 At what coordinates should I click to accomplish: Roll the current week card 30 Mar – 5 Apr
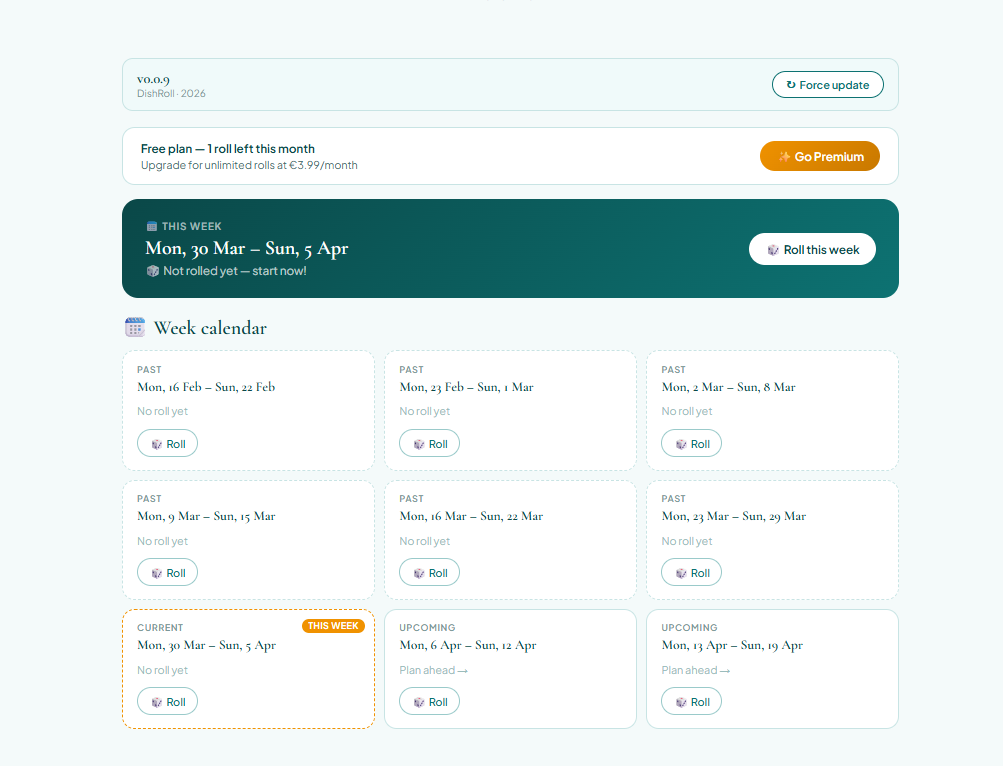click(167, 701)
